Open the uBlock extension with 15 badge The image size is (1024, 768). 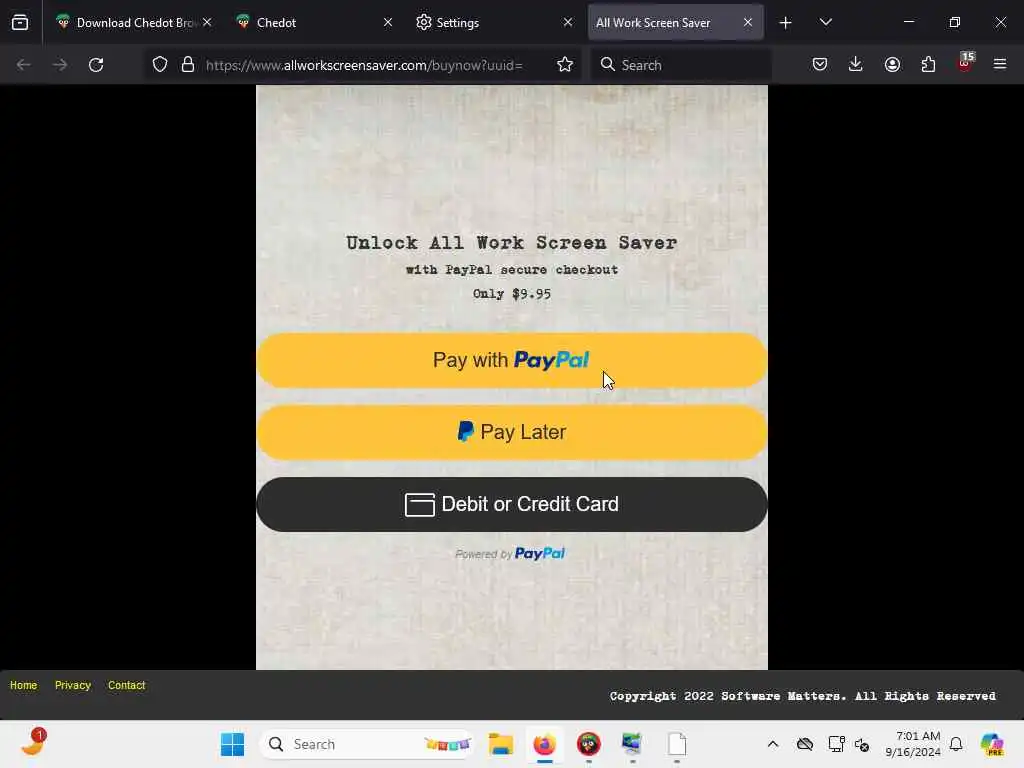[965, 63]
